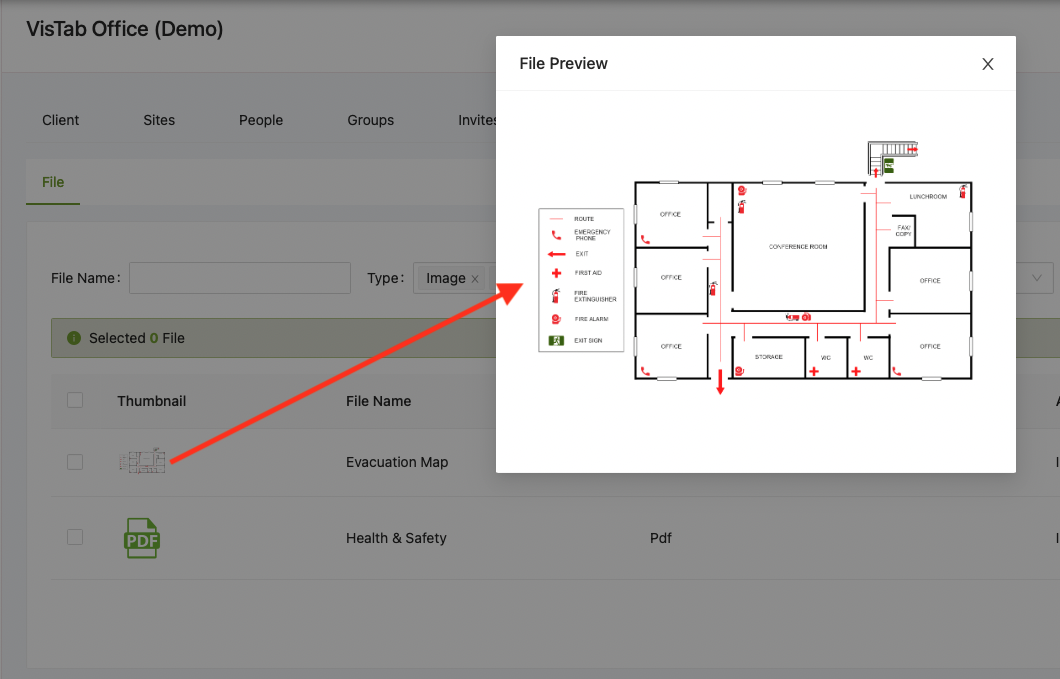
Task: Open the People tab
Action: [x=261, y=120]
